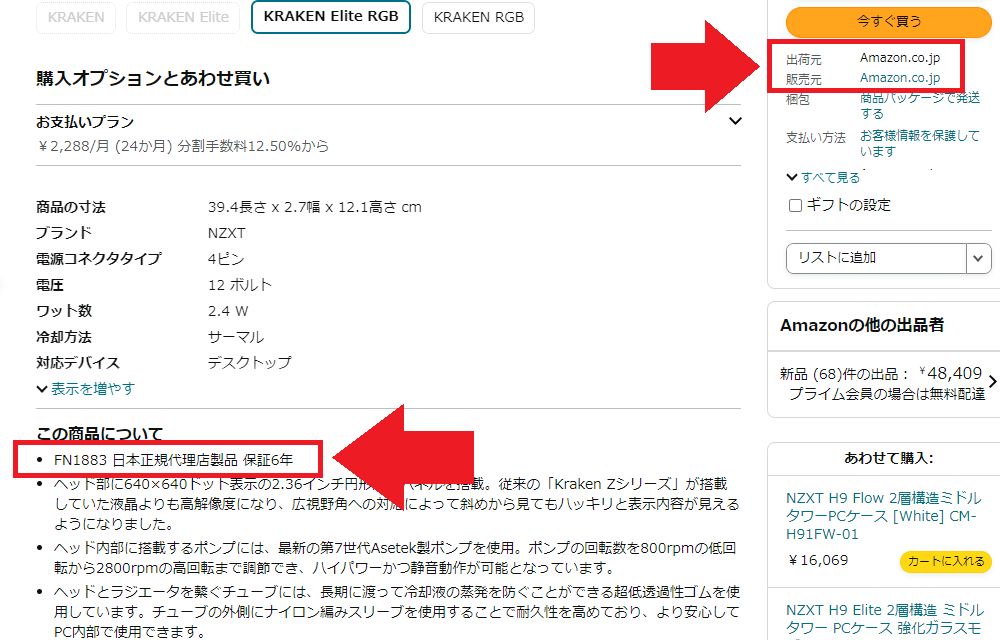The height and width of the screenshot is (640, 1000).
Task: Open the 商品パッケージで発送する packaging link
Action: pos(920,105)
